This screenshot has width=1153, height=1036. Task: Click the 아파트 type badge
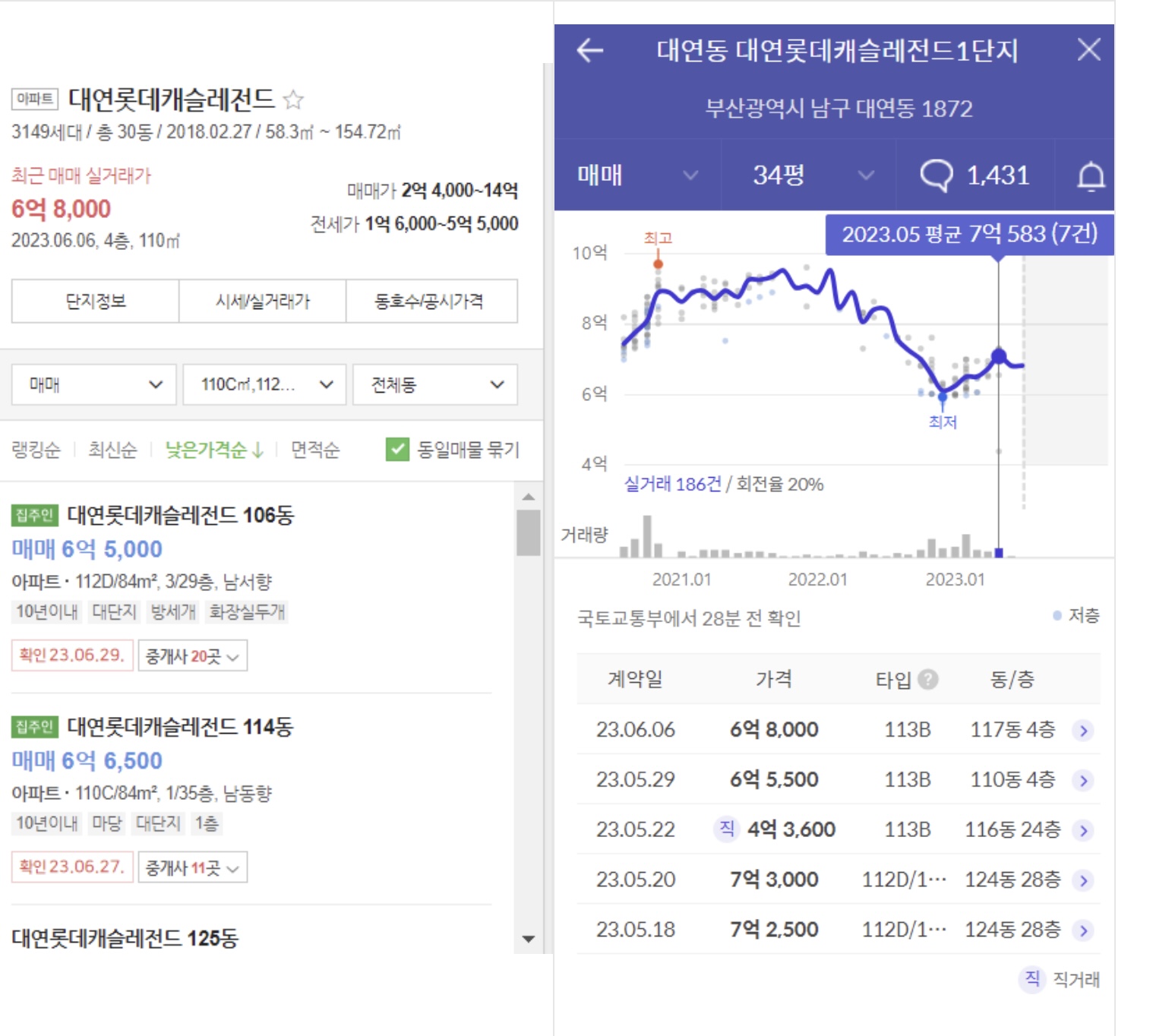pos(35,99)
